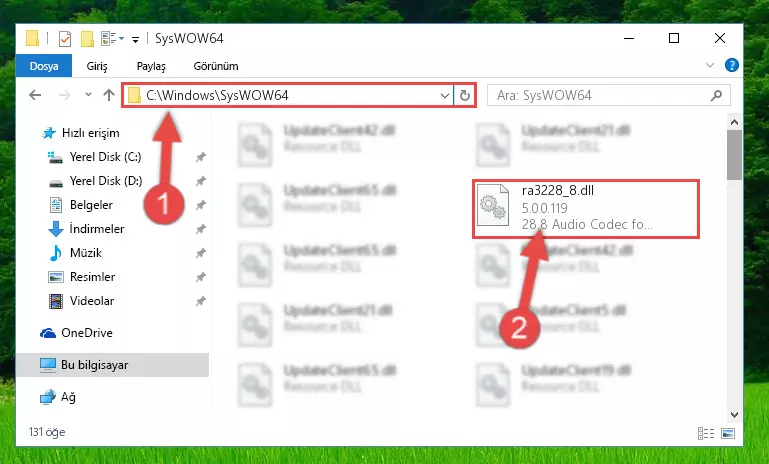Screen dimensions: 769x464
Task: Unpin Resimler with its pin icon
Action: point(201,278)
